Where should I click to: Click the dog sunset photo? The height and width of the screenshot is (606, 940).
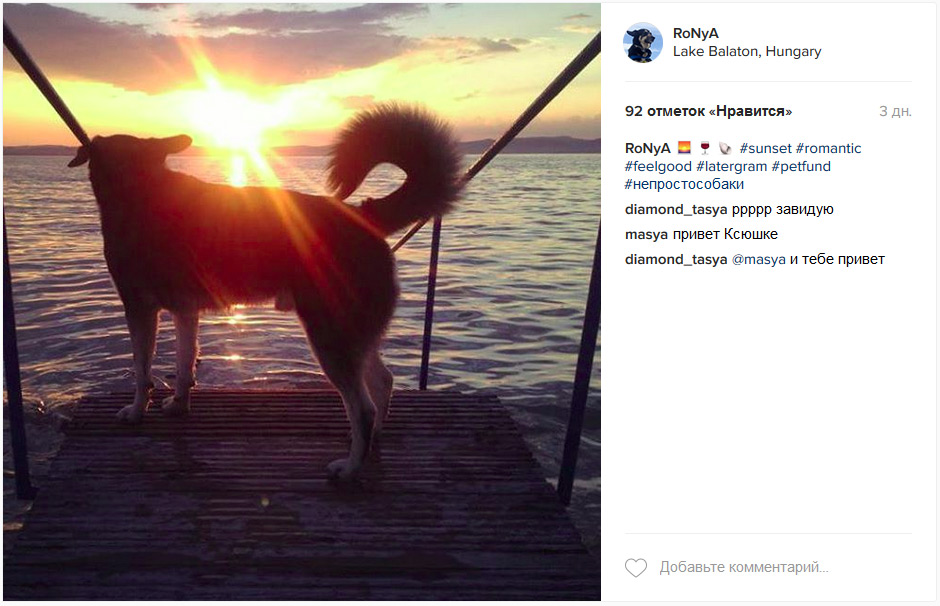point(302,302)
